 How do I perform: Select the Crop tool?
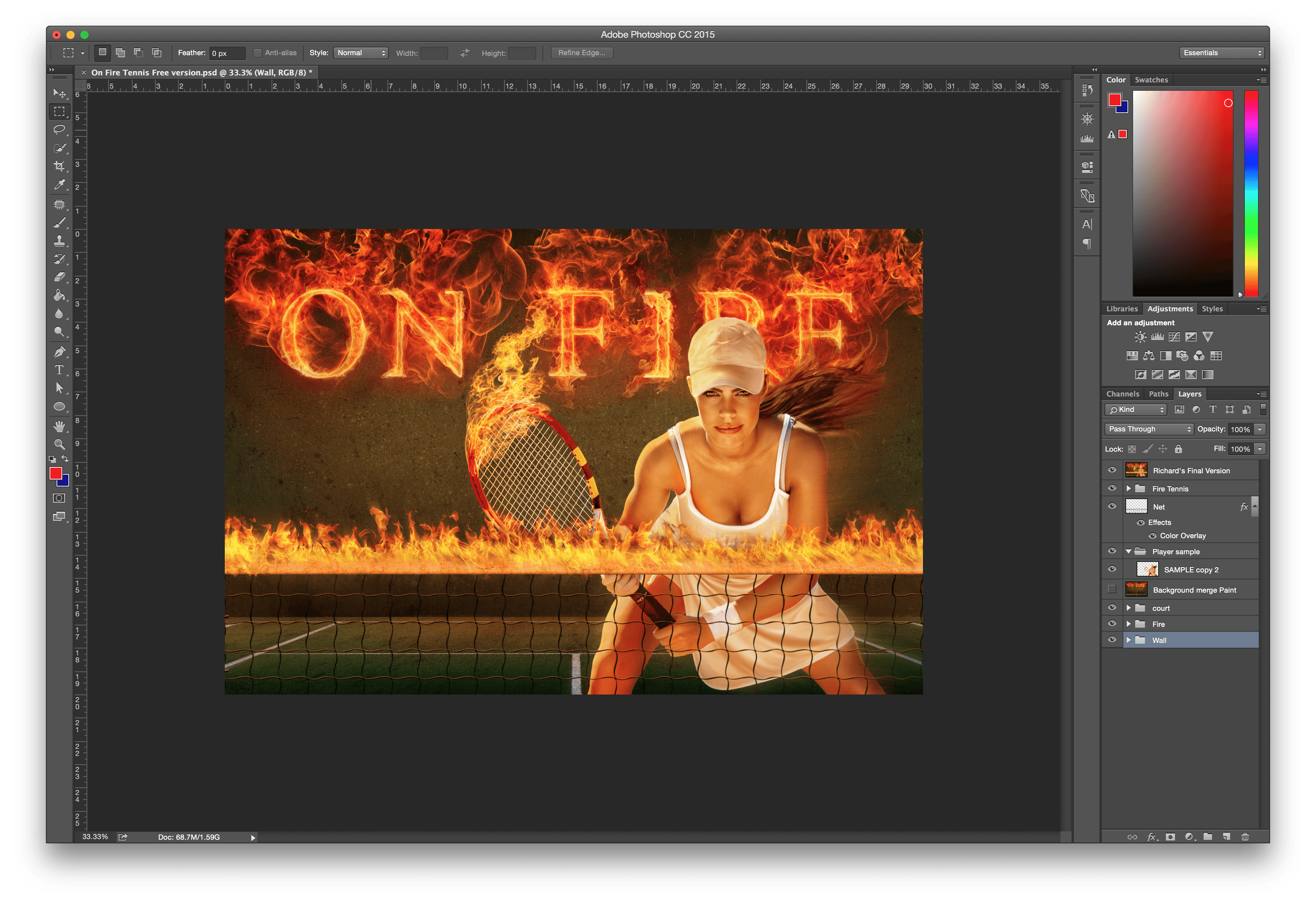(60, 166)
